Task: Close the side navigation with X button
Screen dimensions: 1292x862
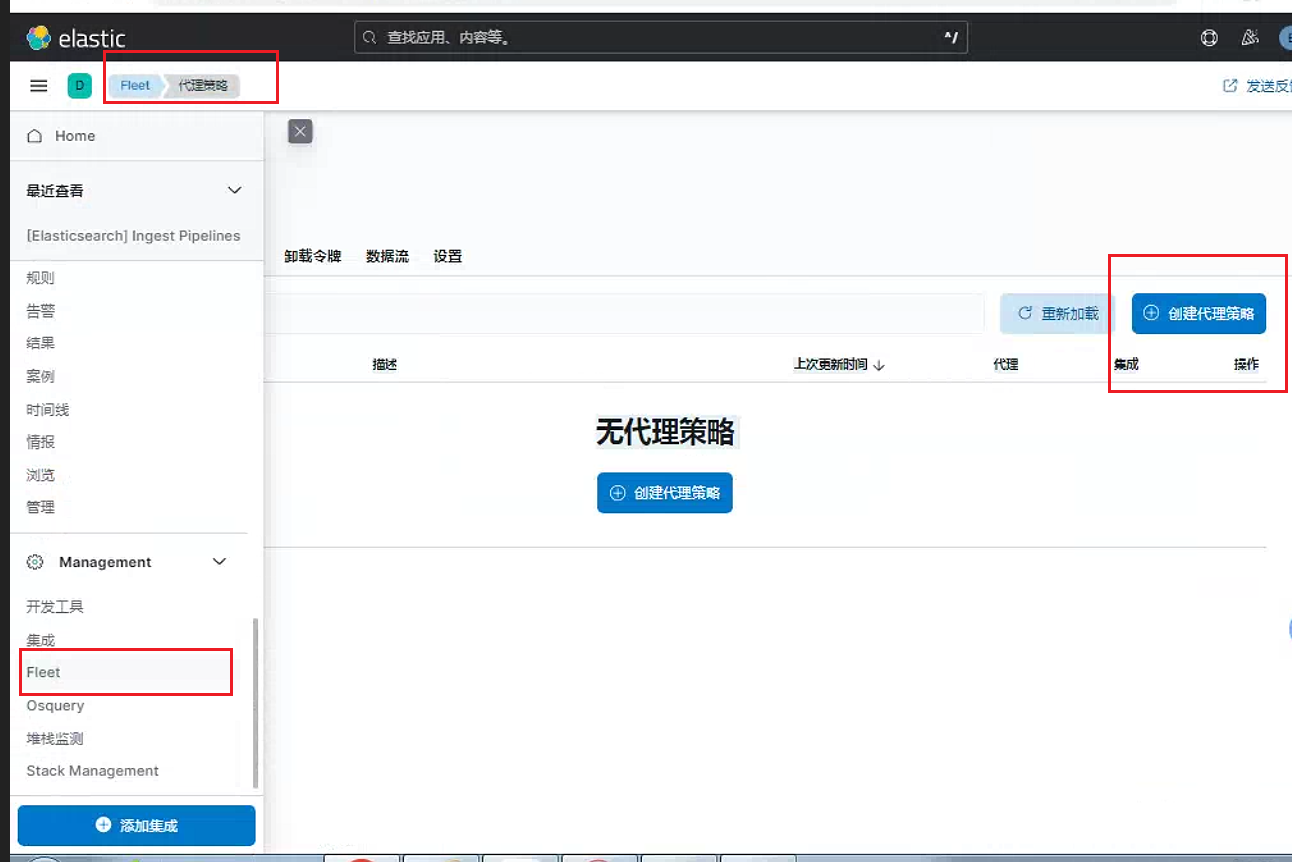Action: [x=300, y=131]
